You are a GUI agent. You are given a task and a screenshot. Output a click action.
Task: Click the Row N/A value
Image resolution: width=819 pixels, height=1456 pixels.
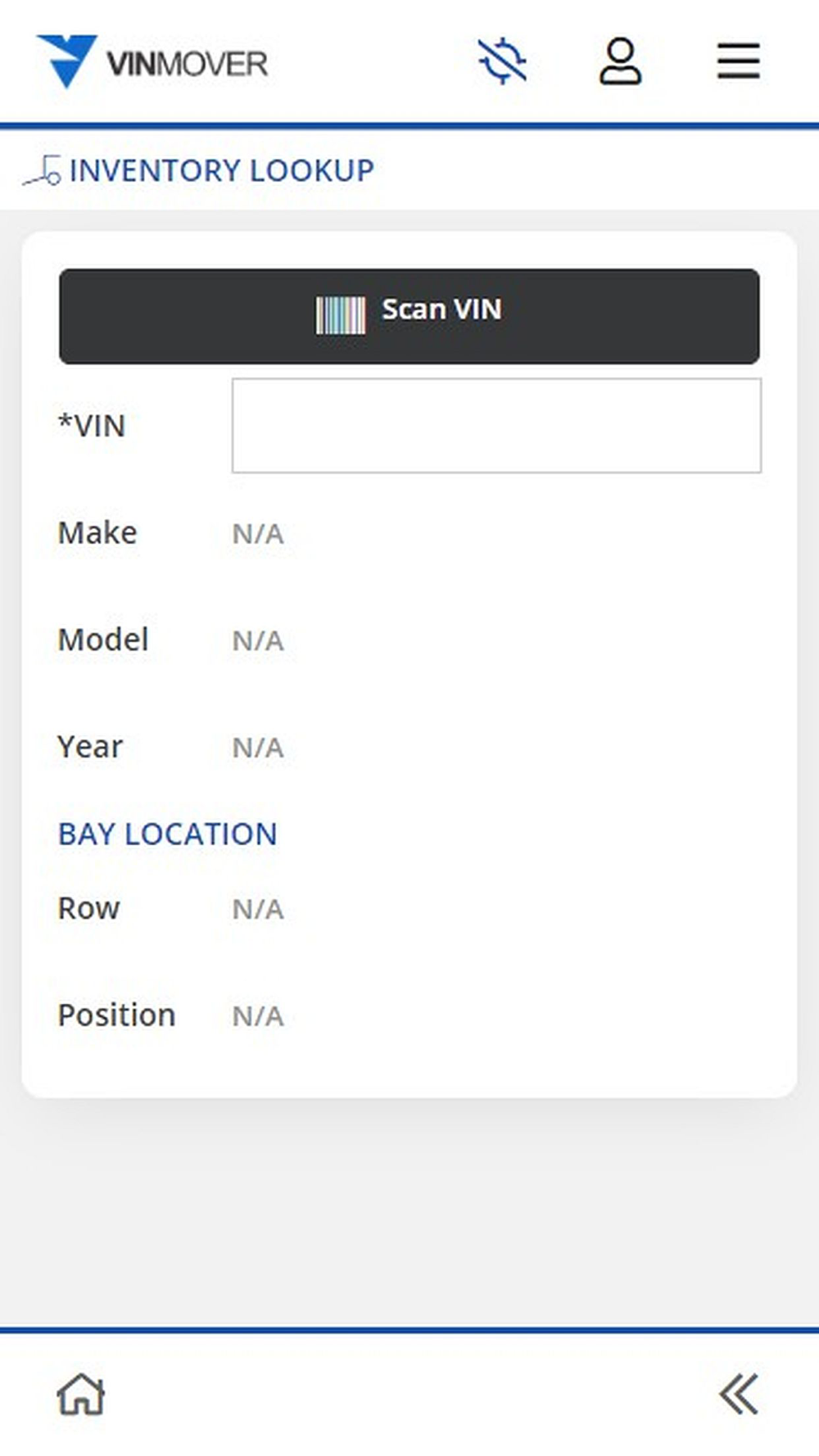[x=258, y=909]
